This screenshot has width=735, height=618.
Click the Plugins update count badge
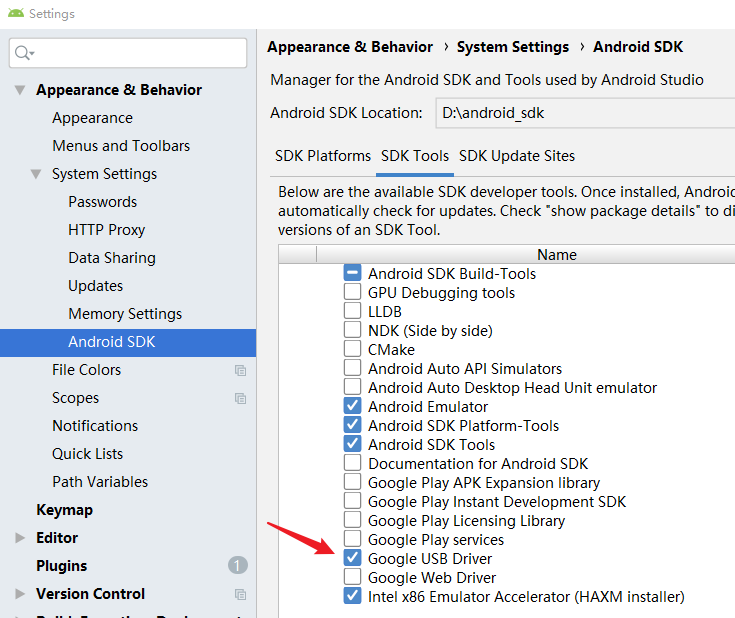[x=238, y=565]
